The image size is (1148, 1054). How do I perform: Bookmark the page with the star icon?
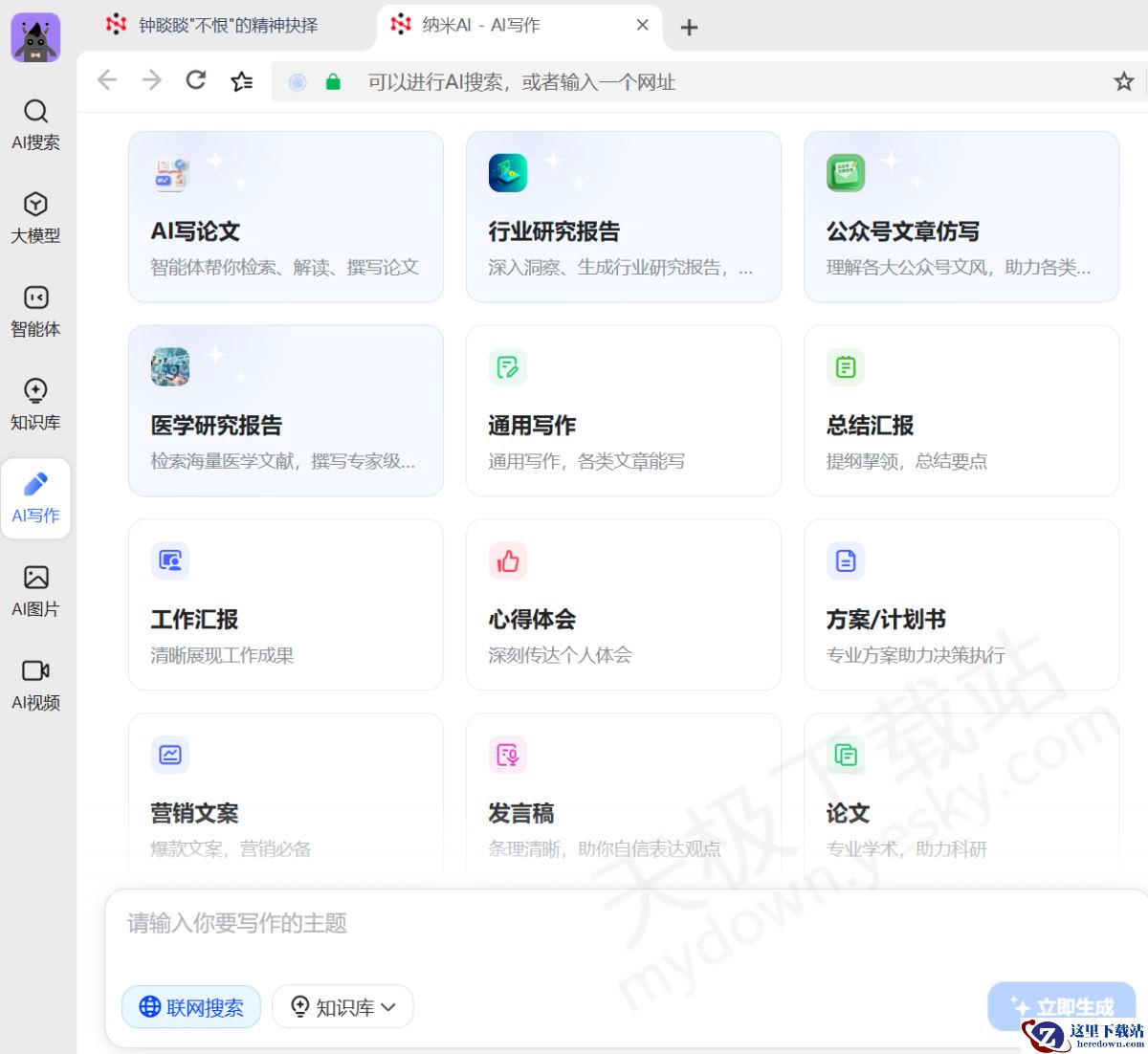[x=1124, y=81]
